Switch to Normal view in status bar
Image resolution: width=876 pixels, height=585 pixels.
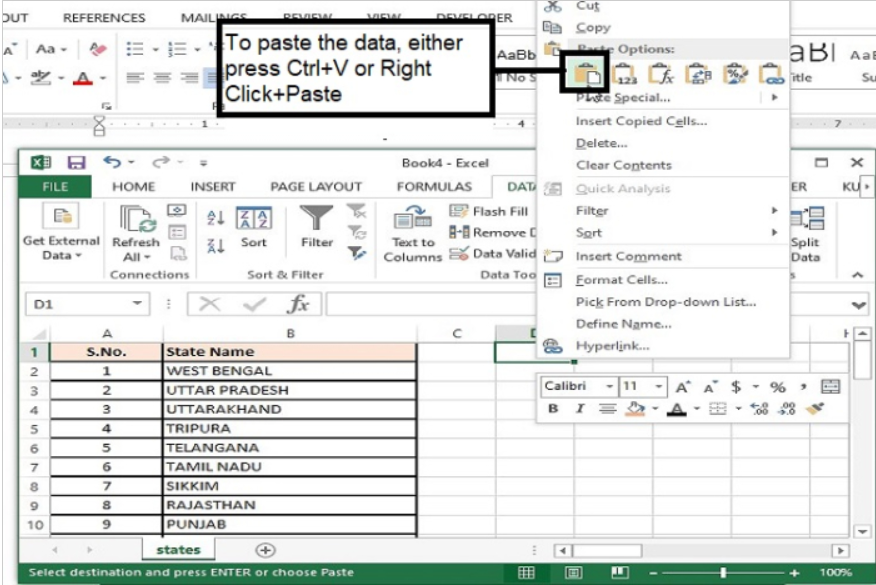point(526,572)
